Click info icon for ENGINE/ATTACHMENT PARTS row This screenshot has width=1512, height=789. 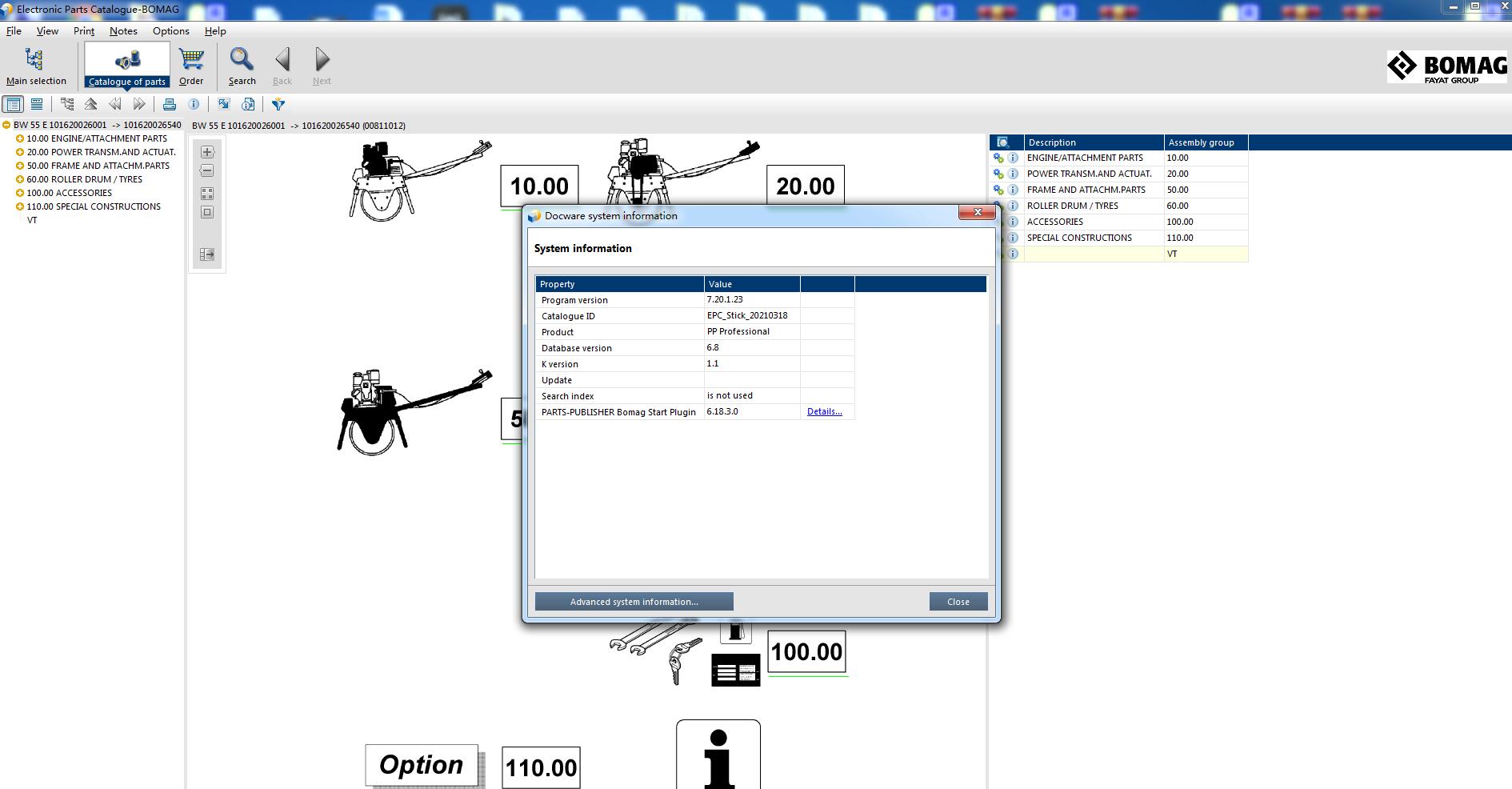click(x=1013, y=158)
